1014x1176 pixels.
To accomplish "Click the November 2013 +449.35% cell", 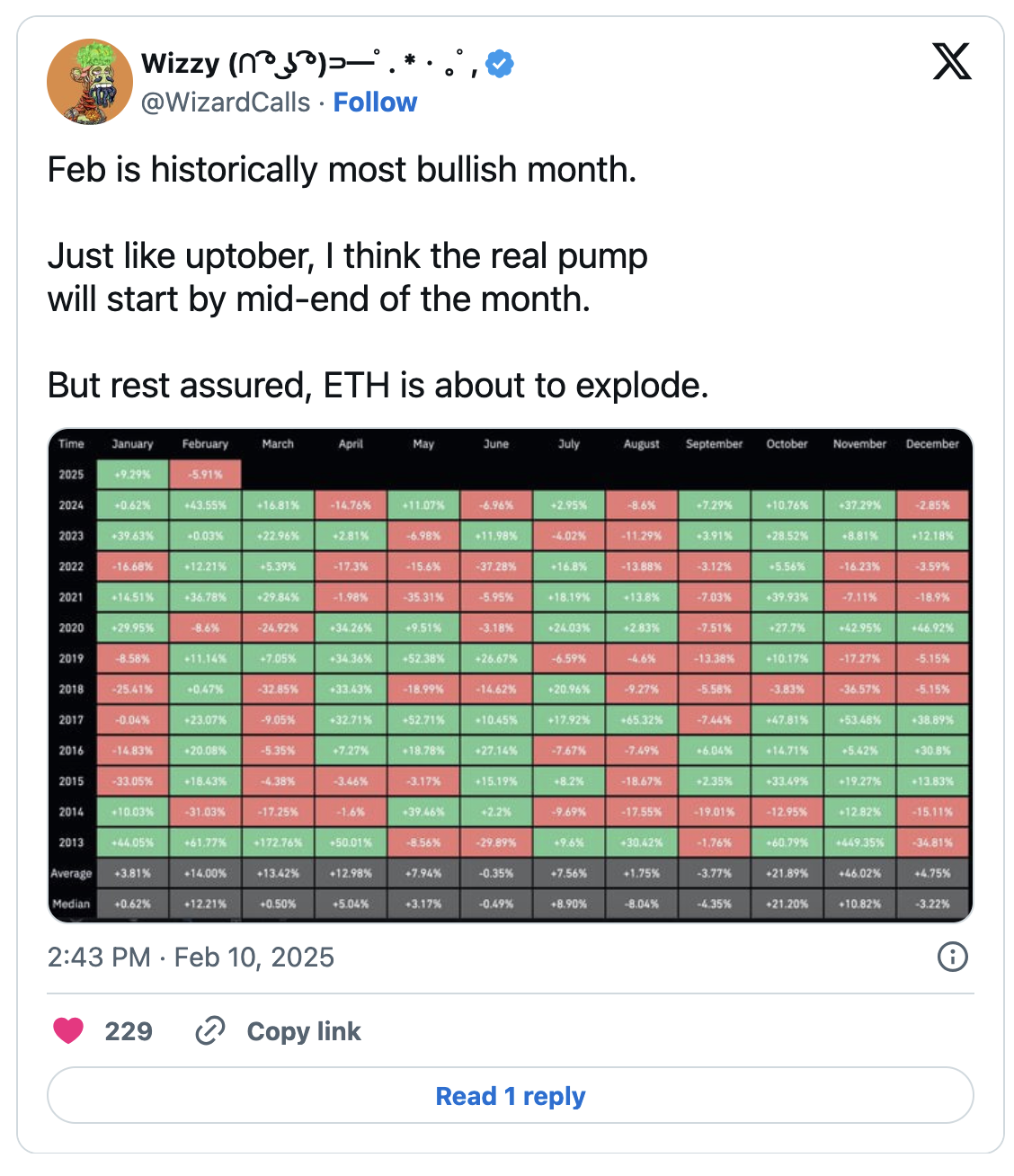I will point(859,842).
